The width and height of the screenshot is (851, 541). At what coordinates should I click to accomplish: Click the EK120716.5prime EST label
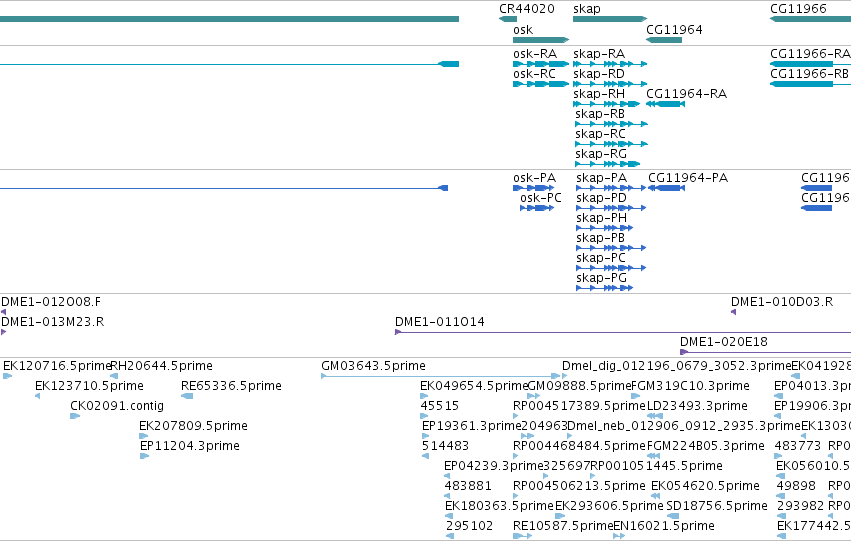coord(56,366)
